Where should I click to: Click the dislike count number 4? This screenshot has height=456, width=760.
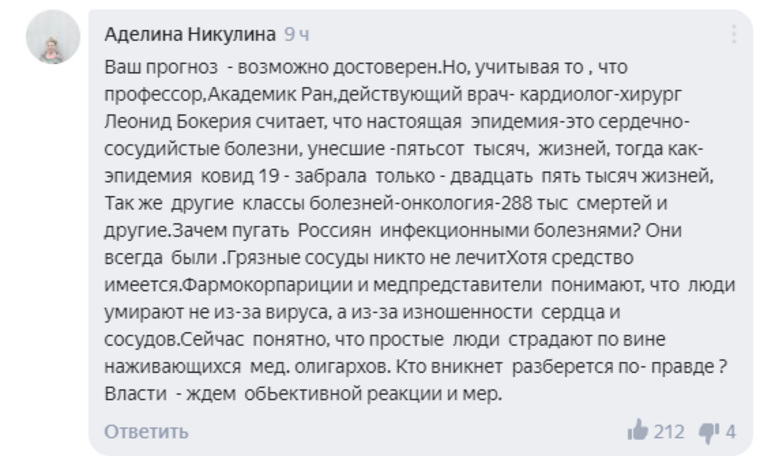click(731, 431)
